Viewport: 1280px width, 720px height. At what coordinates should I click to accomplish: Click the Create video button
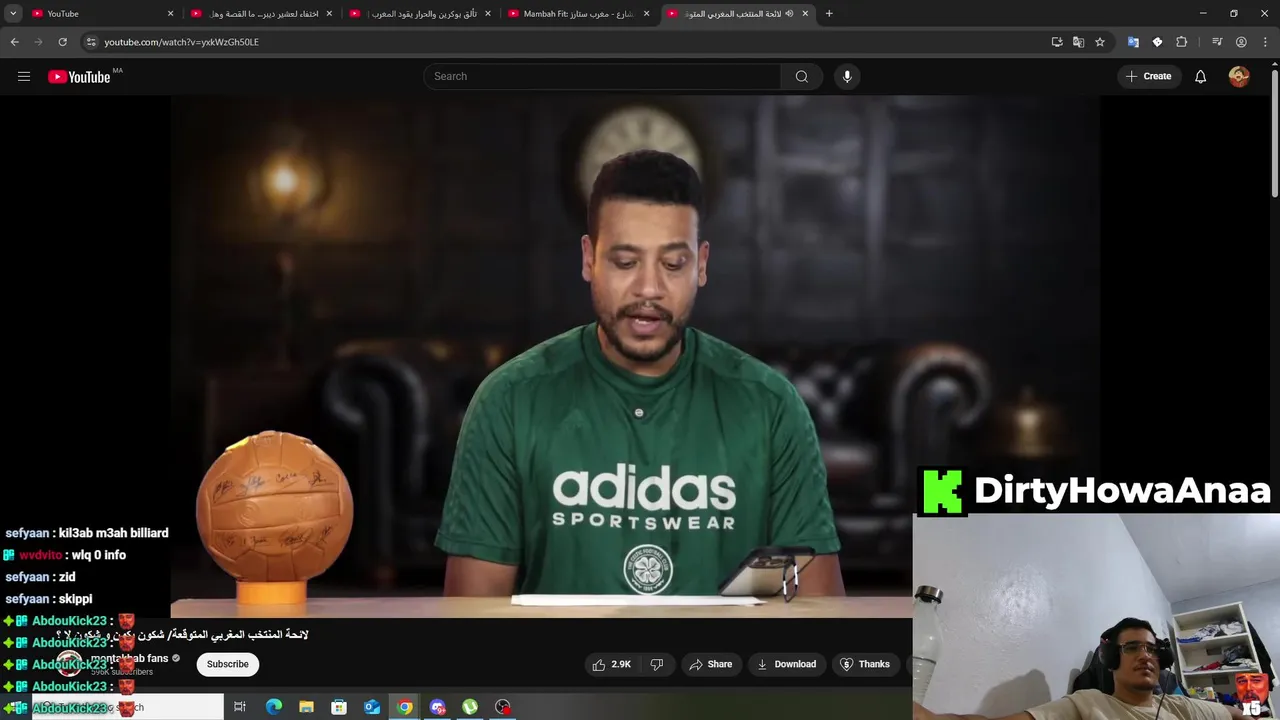point(1148,76)
